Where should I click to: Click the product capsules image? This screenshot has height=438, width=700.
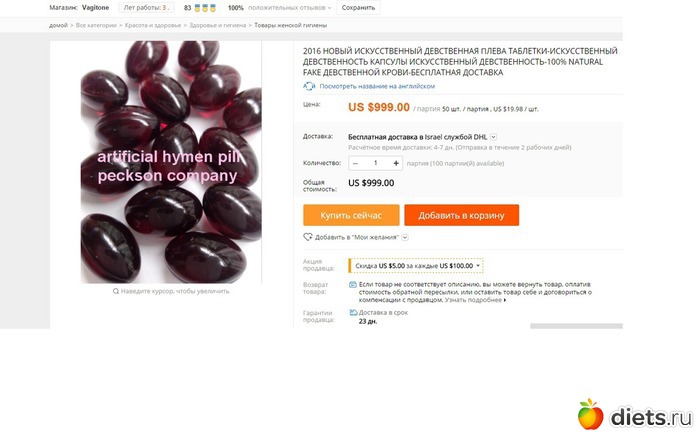171,162
